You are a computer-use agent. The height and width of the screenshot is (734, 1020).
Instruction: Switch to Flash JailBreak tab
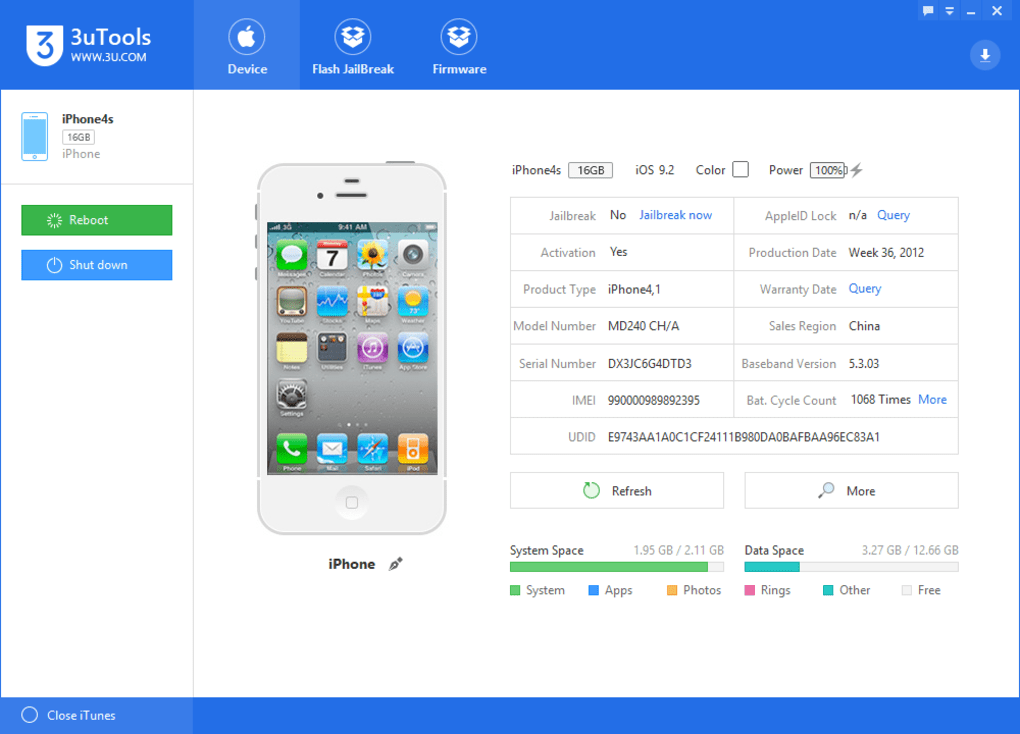(x=353, y=46)
